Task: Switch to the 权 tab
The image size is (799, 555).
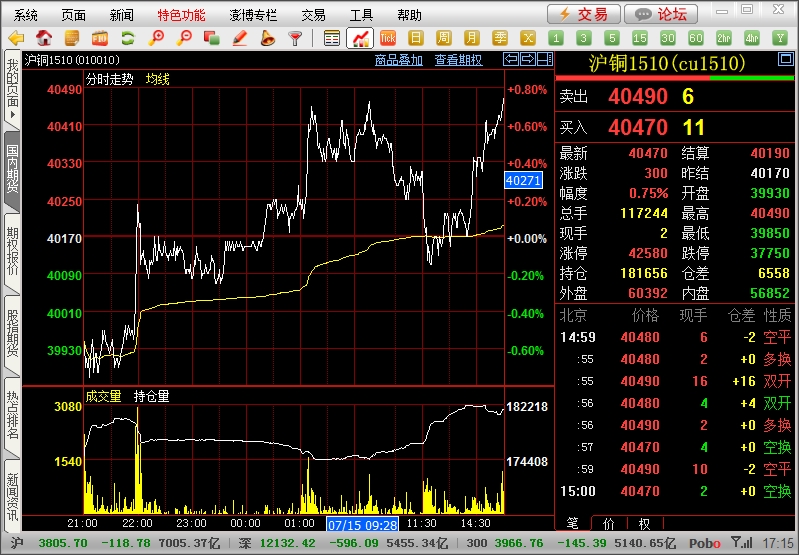Action: (645, 523)
